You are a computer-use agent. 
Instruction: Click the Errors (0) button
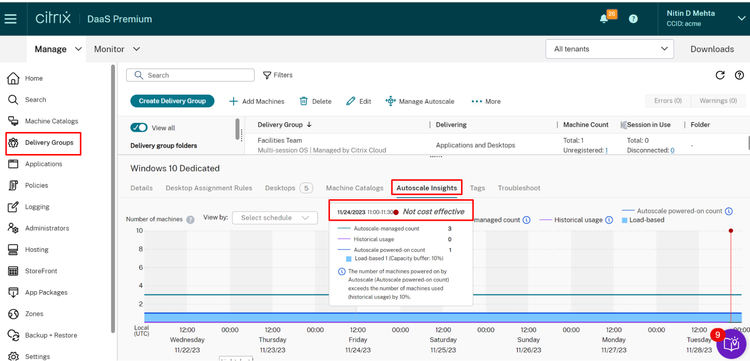(668, 101)
